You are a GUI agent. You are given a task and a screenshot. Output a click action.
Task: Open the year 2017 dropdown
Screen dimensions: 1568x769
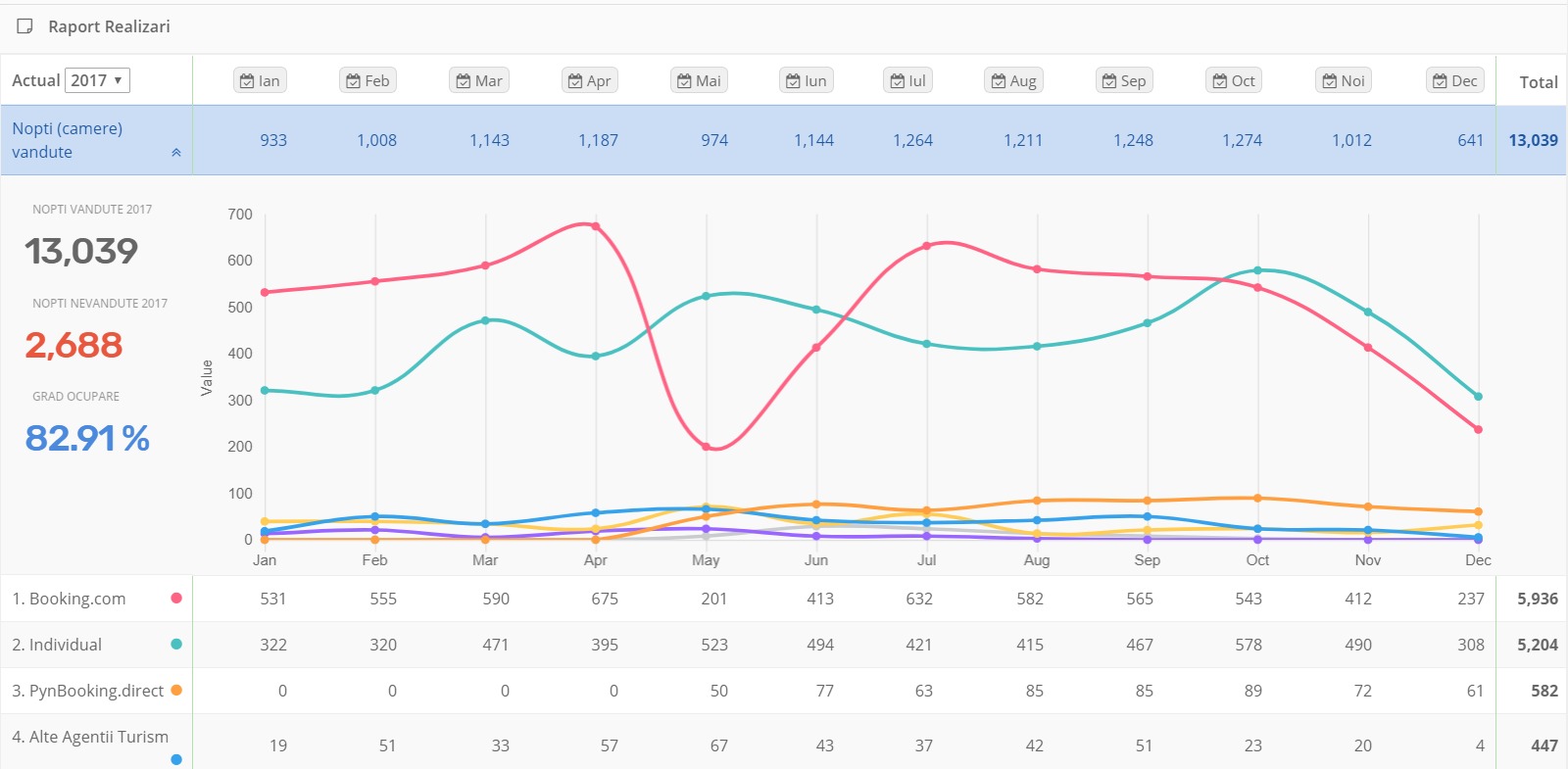tap(97, 80)
